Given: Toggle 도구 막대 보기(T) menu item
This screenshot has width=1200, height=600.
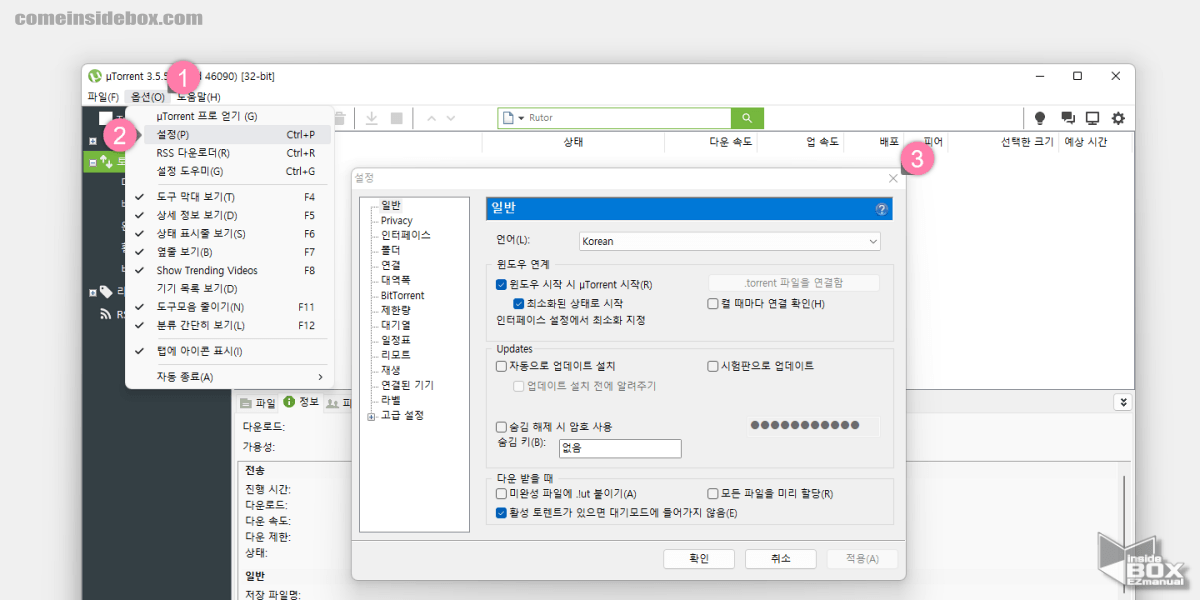Looking at the screenshot, I should (x=229, y=197).
